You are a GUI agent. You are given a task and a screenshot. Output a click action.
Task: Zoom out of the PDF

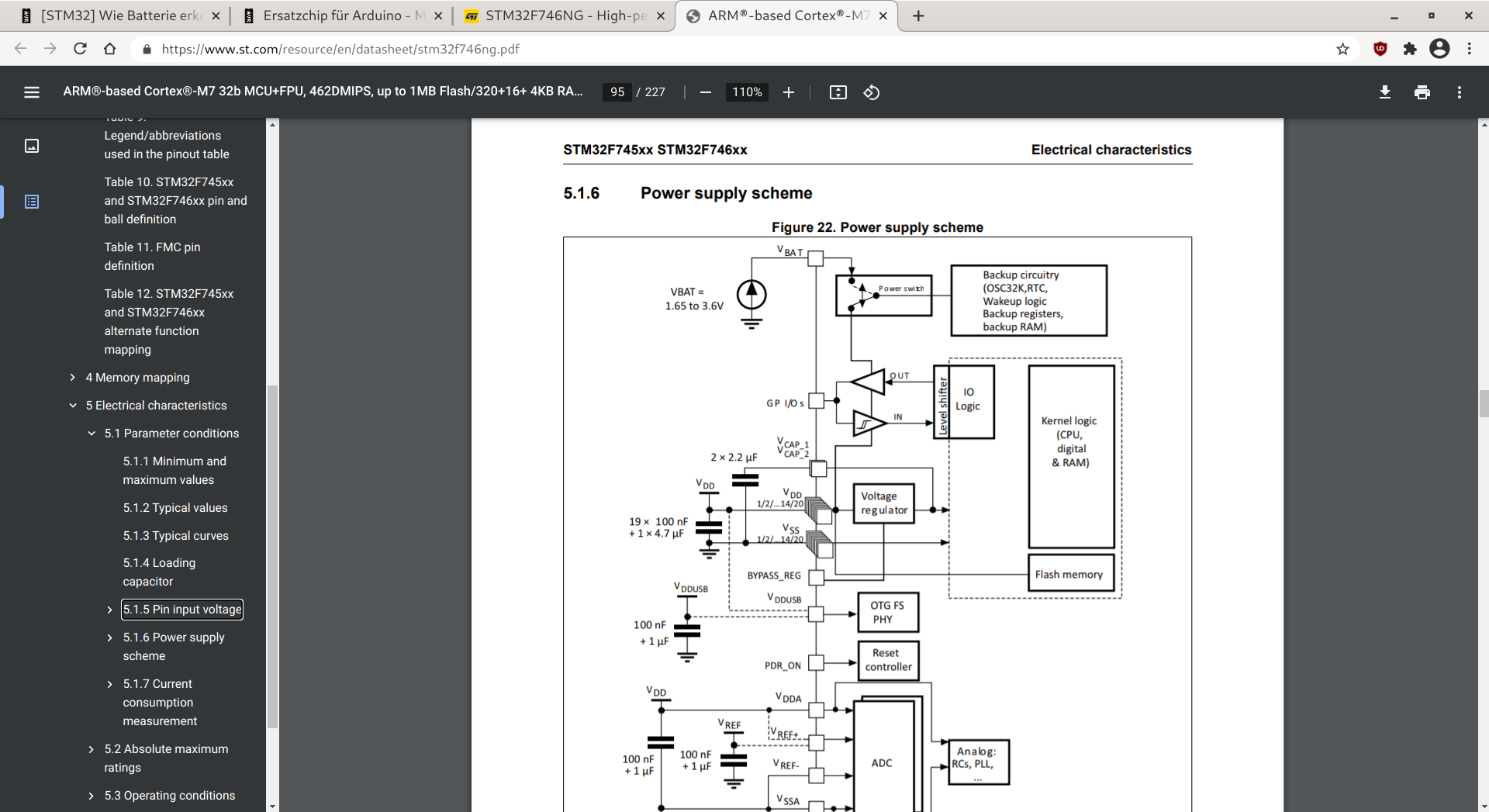706,92
